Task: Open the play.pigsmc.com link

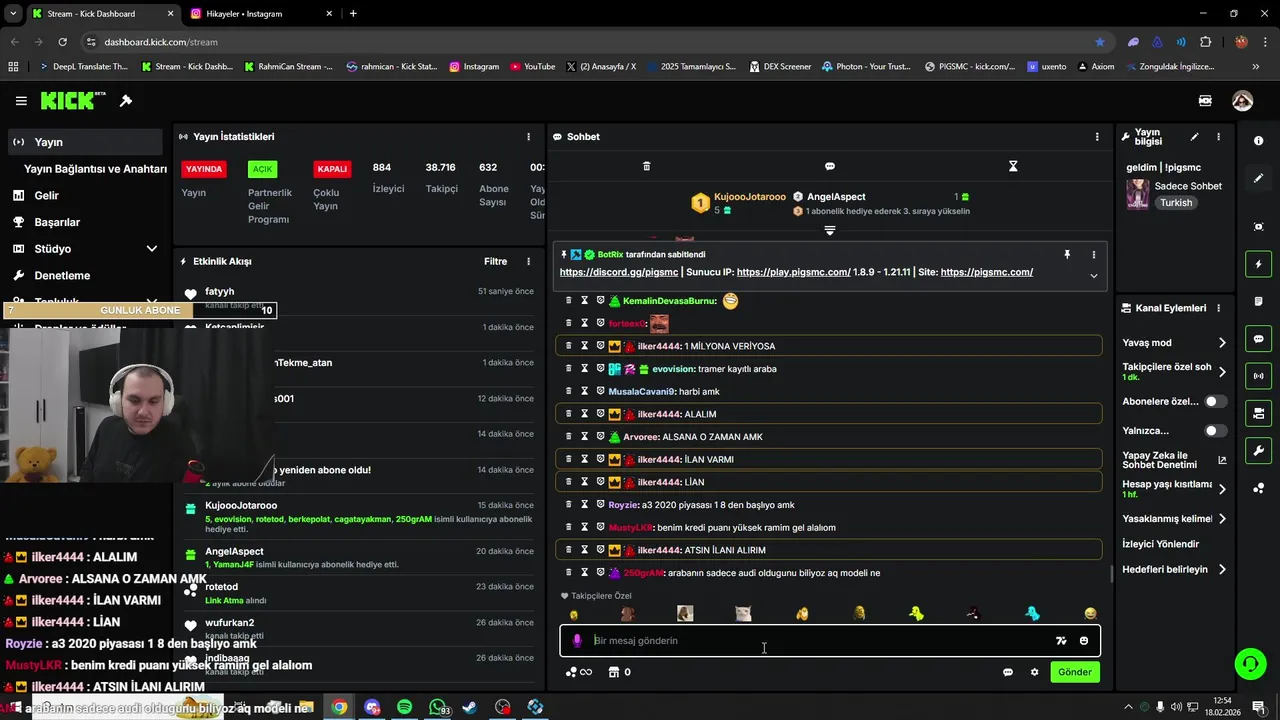Action: coord(793,272)
